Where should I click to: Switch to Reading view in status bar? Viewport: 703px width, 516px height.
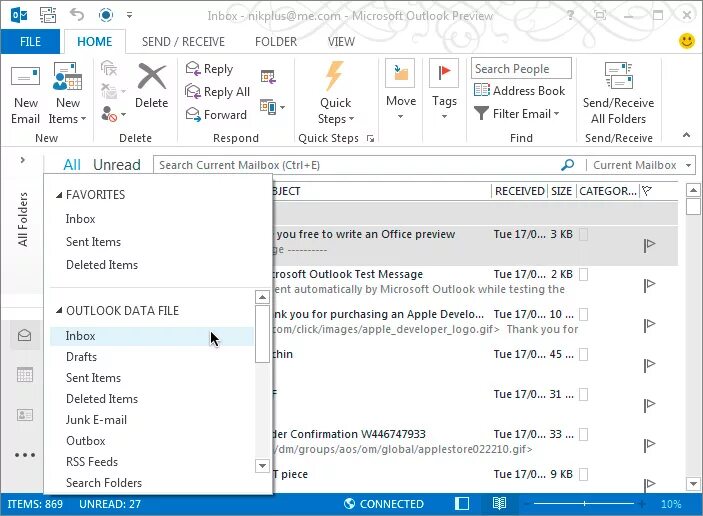499,503
